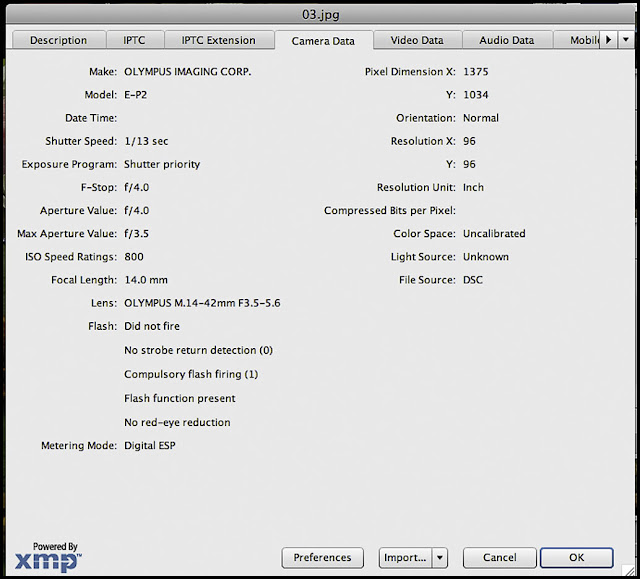
Task: Click the Preferences button
Action: pos(322,557)
